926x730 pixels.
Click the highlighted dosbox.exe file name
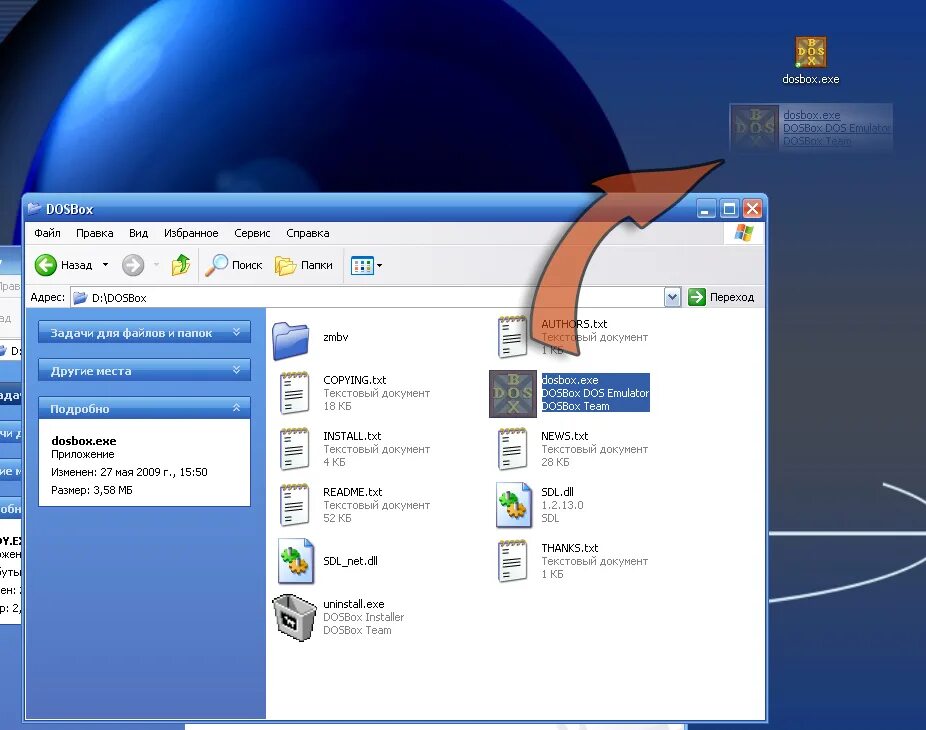coord(570,380)
